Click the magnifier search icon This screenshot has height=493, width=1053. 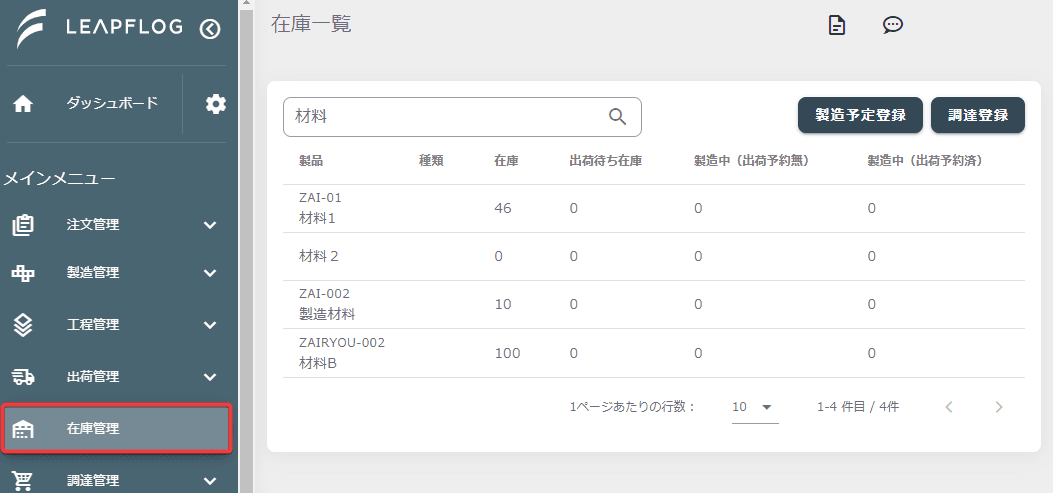tap(618, 117)
